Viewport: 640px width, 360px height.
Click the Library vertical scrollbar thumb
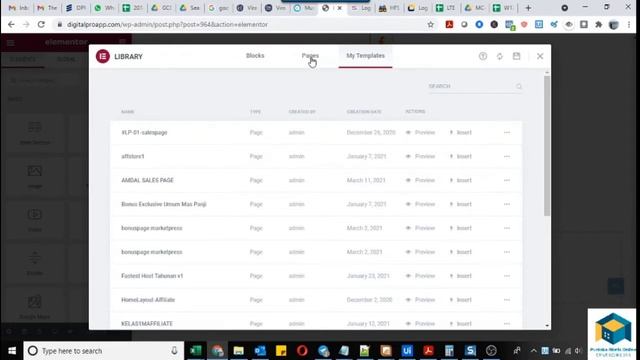click(547, 146)
